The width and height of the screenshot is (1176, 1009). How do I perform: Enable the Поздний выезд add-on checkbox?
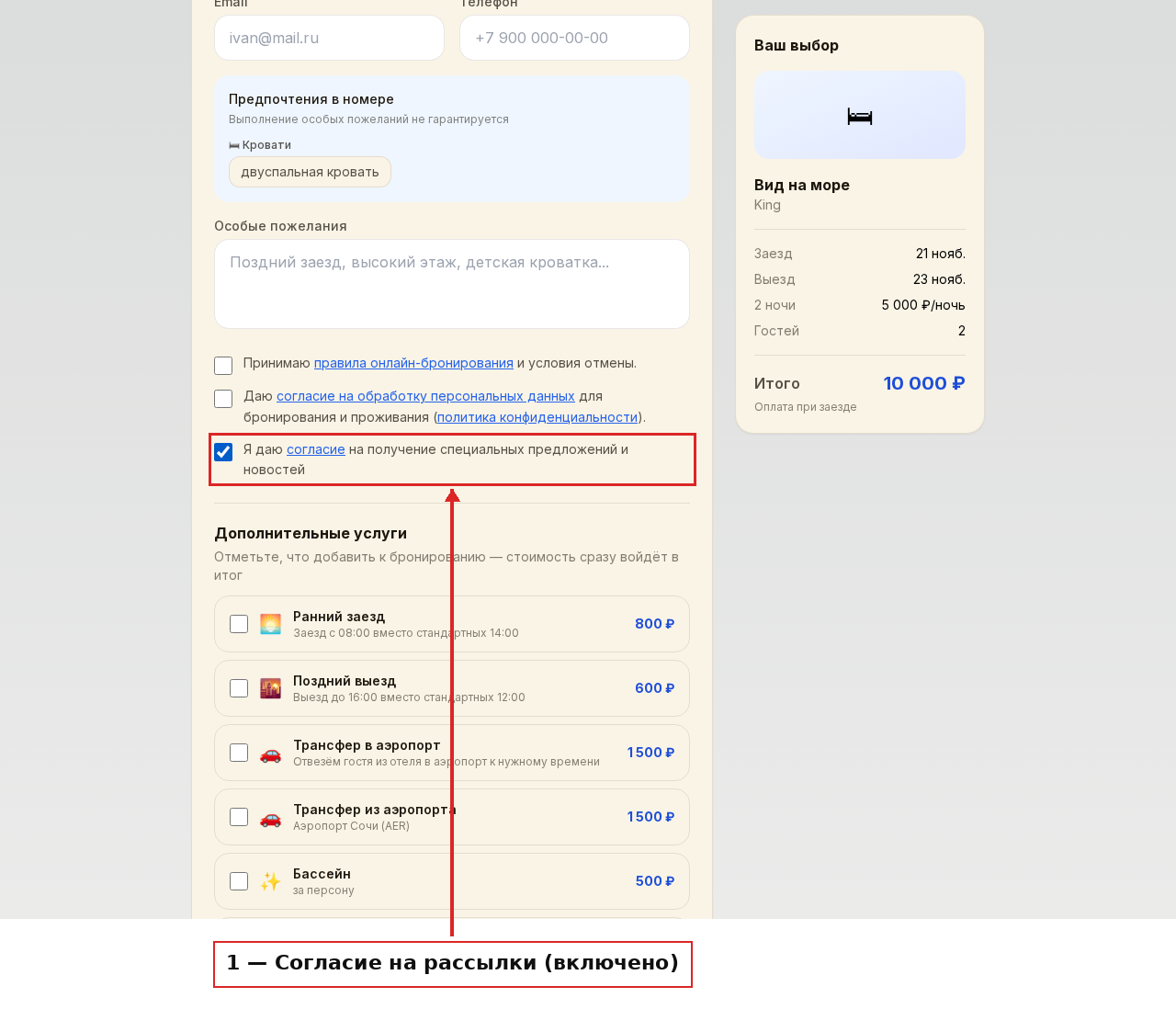point(239,688)
